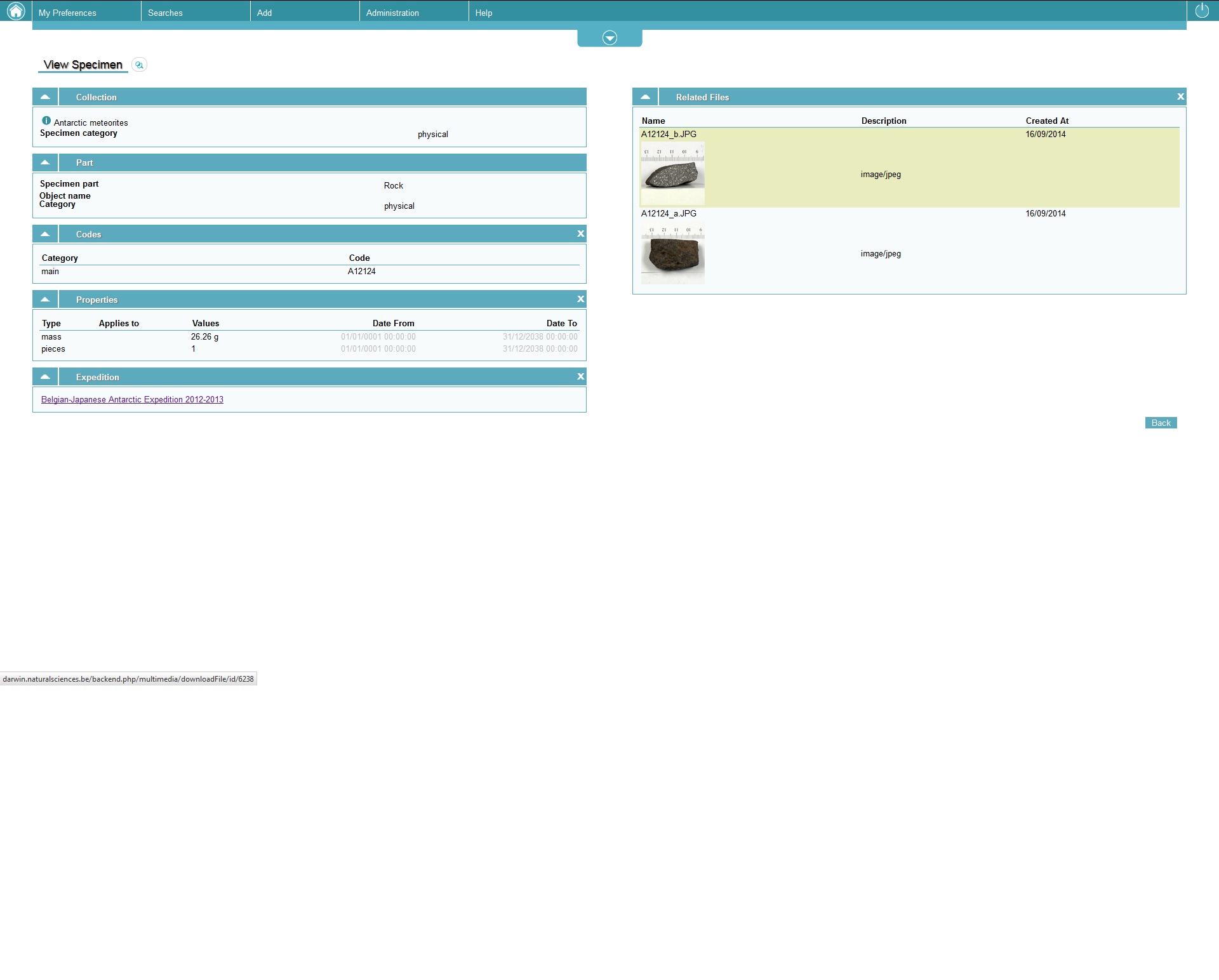Open the A12124_a.JPG meteorite thumbnail
Image resolution: width=1219 pixels, height=980 pixels.
tap(672, 253)
